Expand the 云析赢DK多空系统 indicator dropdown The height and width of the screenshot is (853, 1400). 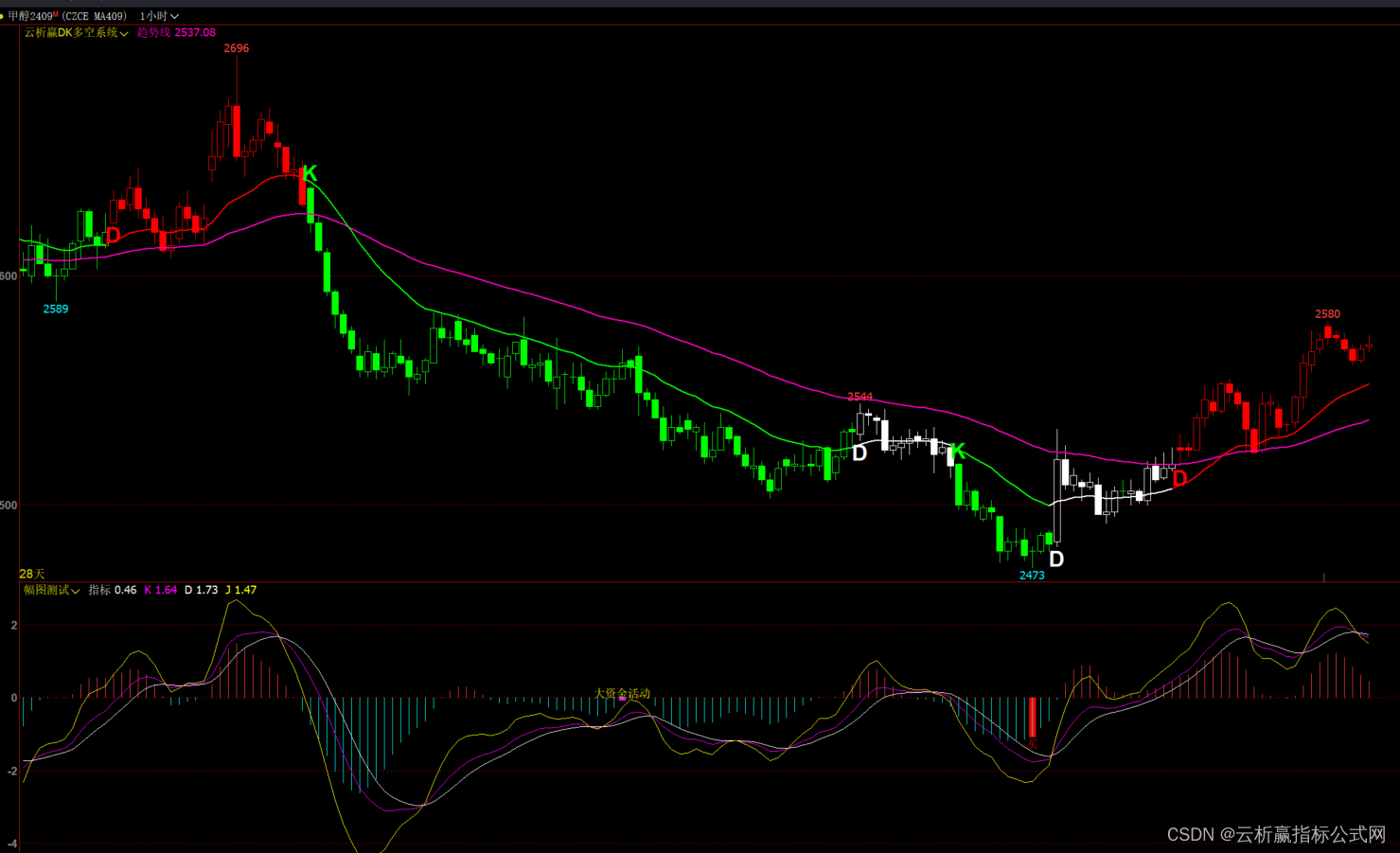(77, 32)
